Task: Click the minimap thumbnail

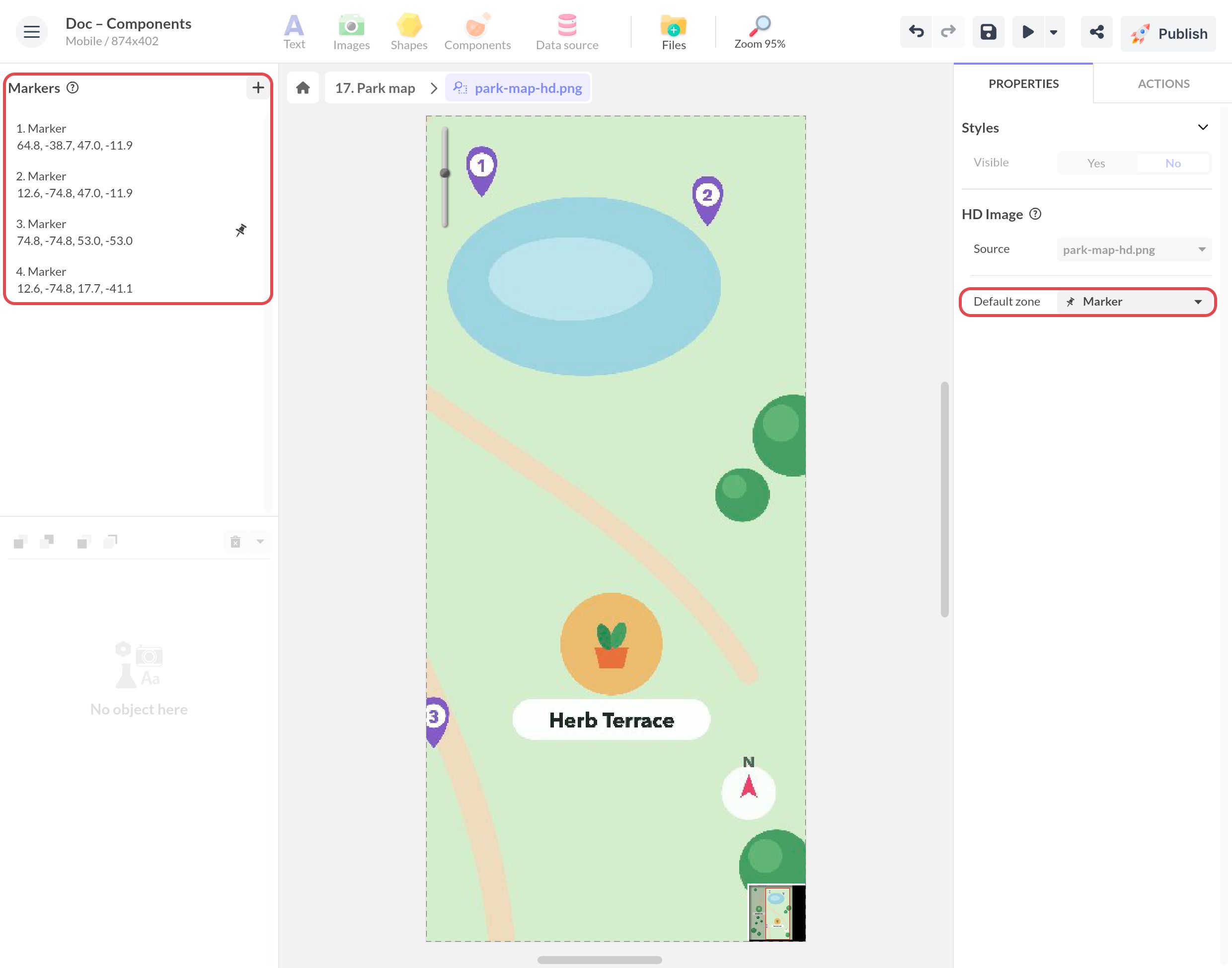Action: point(776,912)
